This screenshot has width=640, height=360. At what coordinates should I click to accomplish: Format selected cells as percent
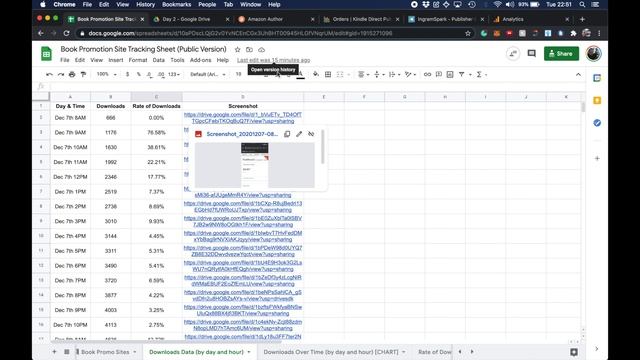(x=138, y=75)
